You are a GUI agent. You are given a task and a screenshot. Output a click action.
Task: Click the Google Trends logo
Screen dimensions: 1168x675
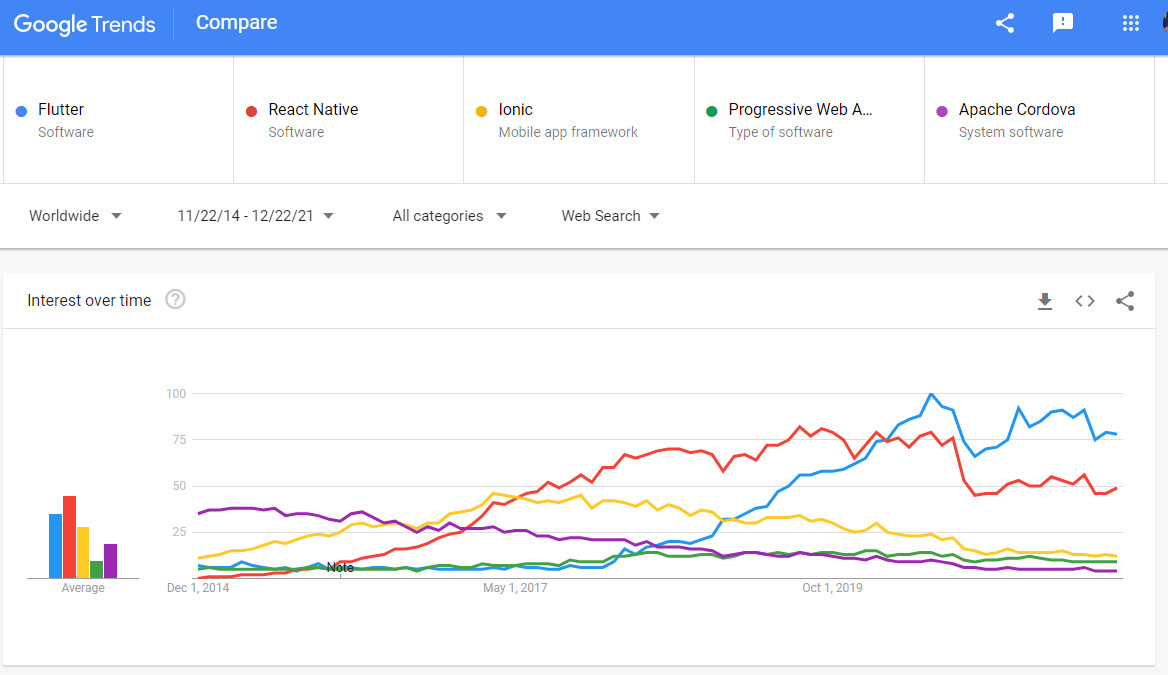click(x=84, y=24)
